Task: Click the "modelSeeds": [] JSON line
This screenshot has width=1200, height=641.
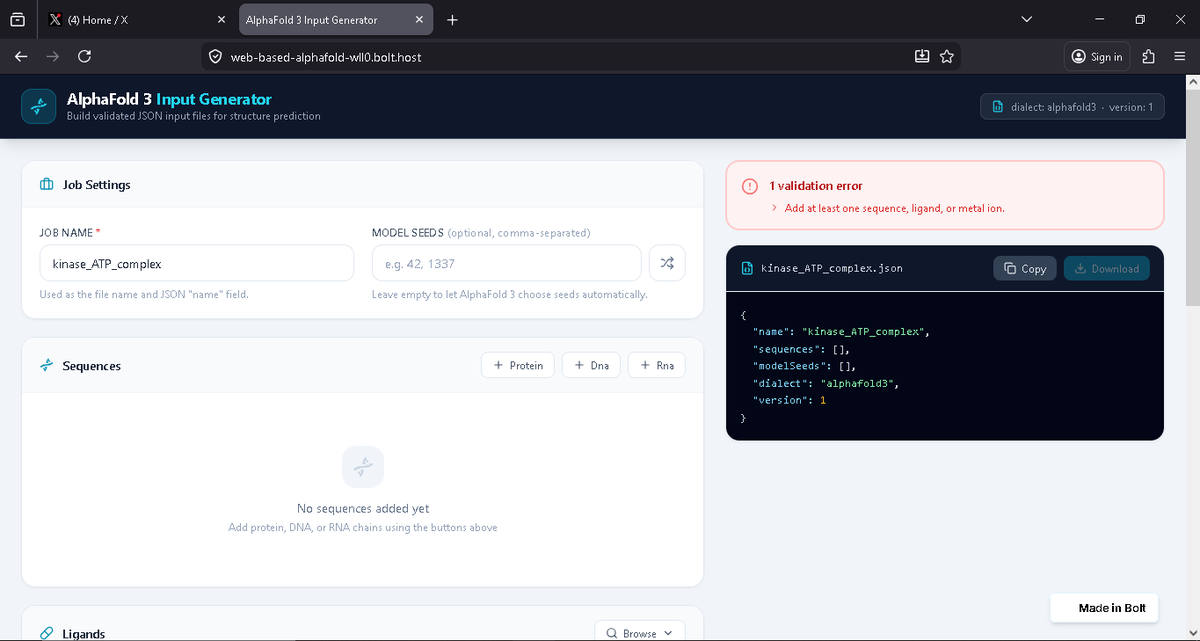Action: pos(804,366)
